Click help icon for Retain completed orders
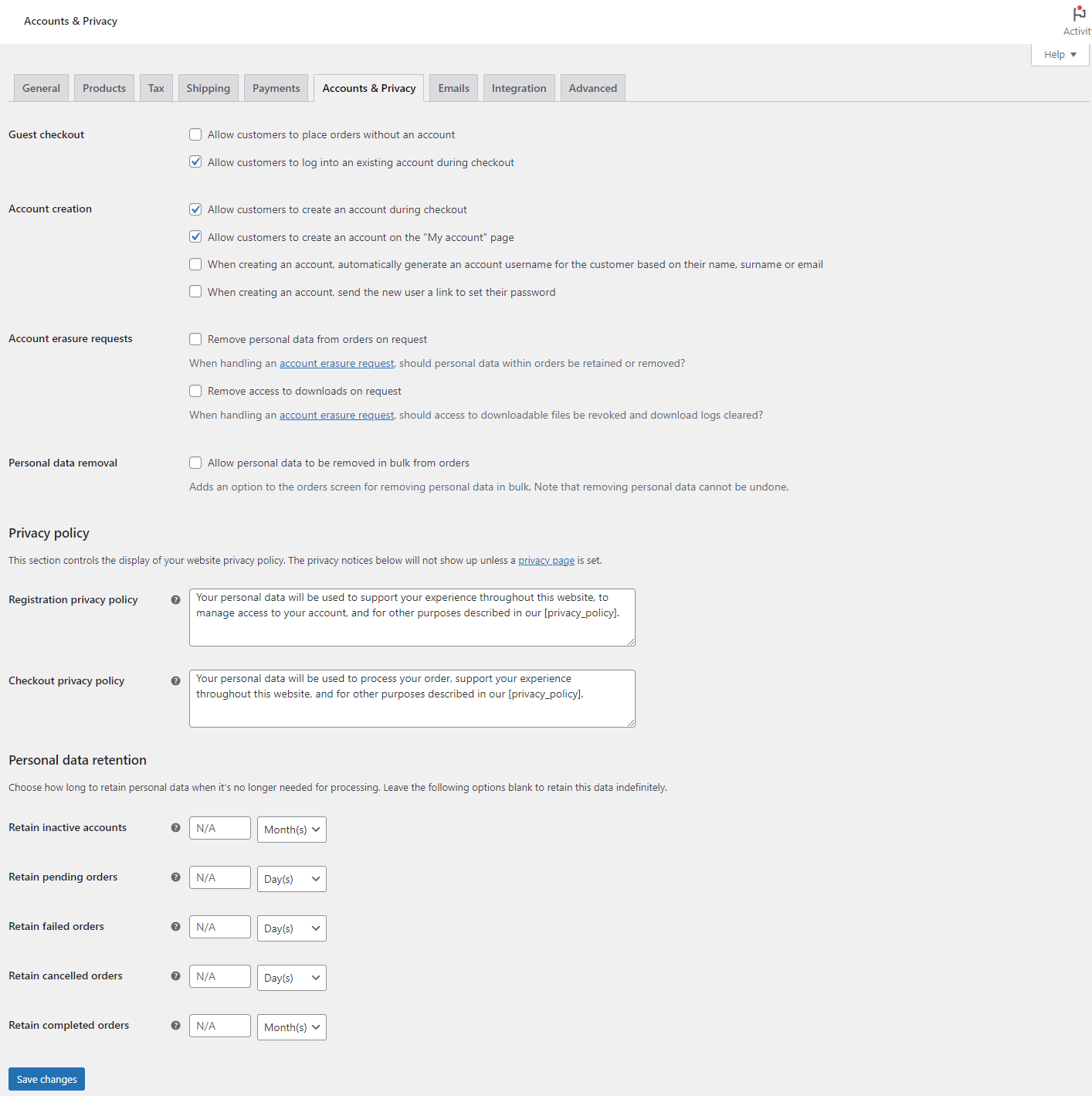 click(175, 1025)
